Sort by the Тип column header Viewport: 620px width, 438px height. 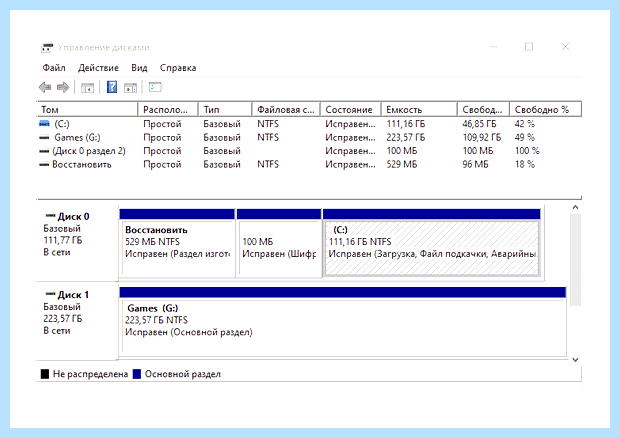pos(225,110)
